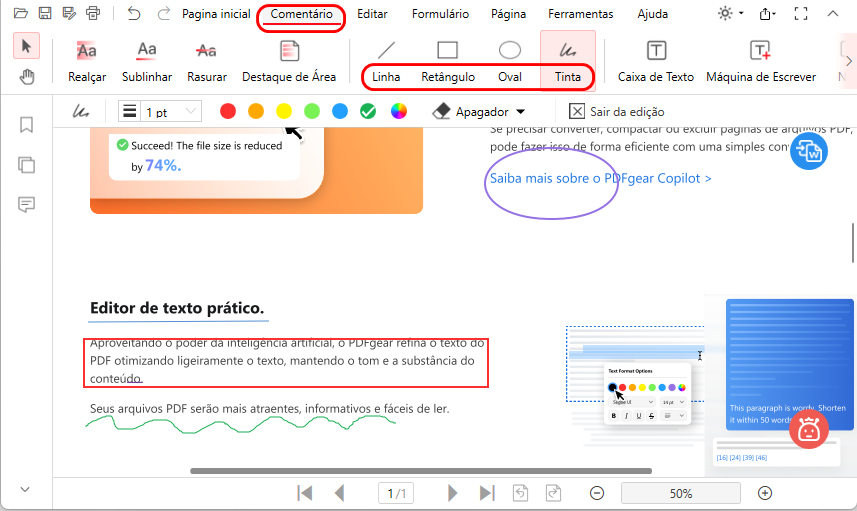Viewport: 857px width, 511px height.
Task: Undo the last action
Action: pos(133,14)
